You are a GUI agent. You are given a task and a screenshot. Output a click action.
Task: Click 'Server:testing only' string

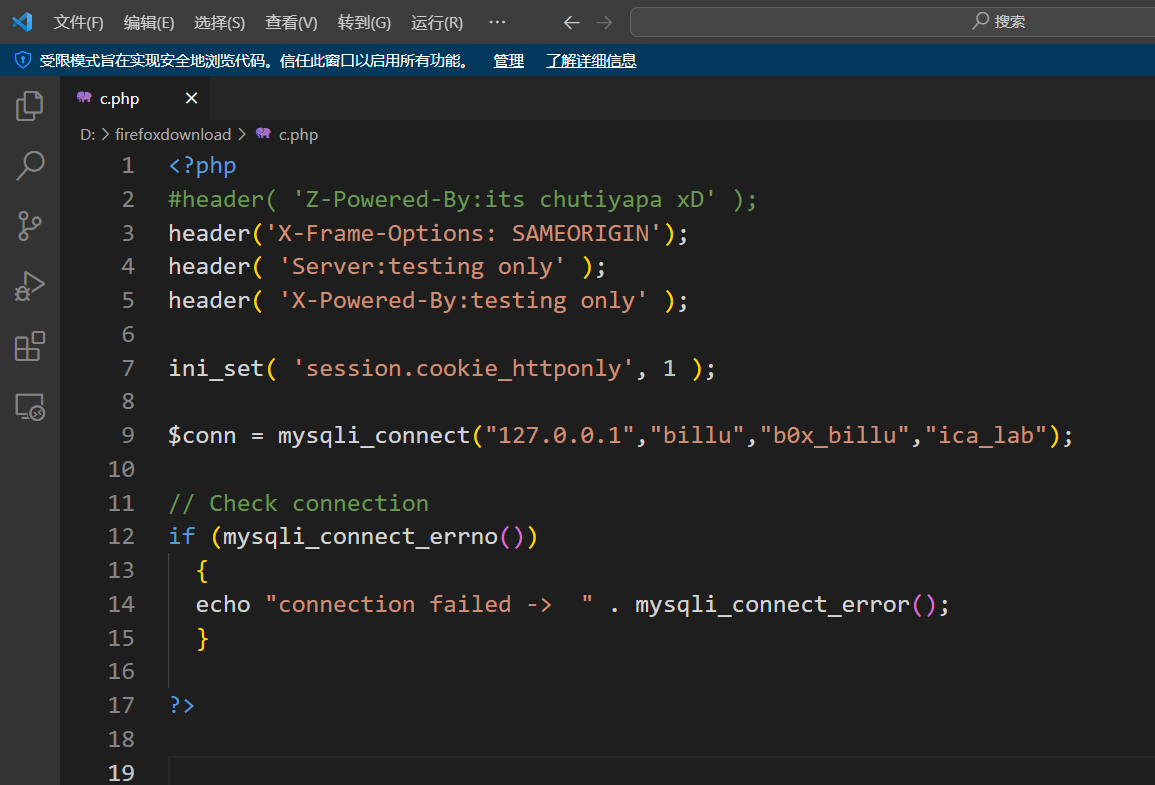[x=422, y=267]
